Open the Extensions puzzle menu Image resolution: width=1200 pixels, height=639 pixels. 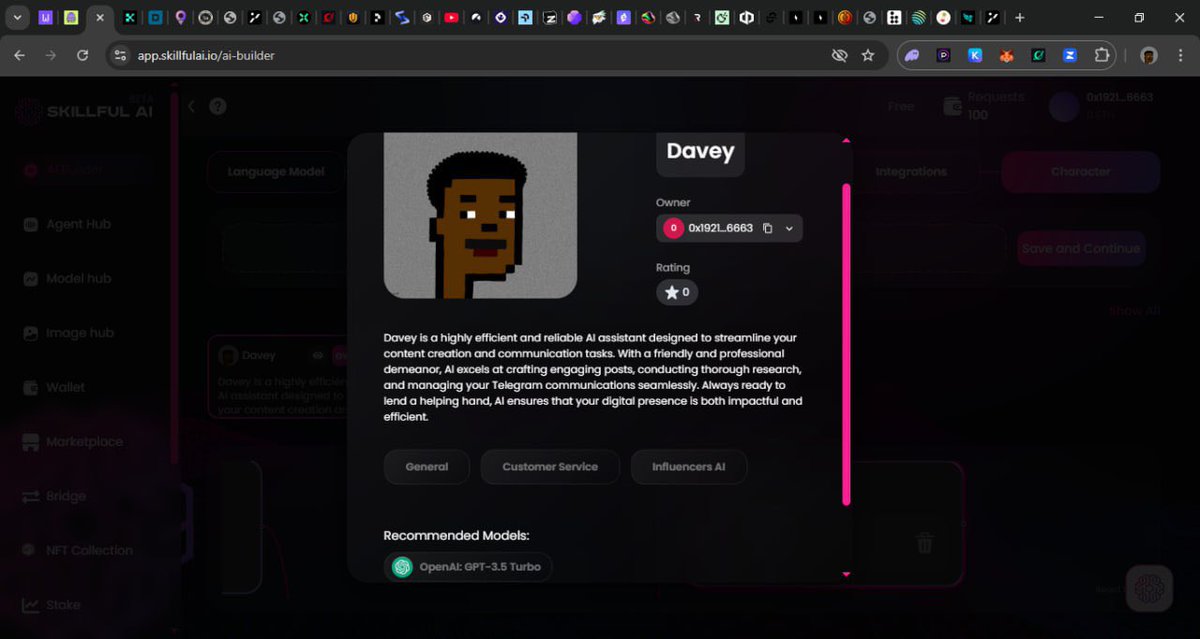[1102, 56]
